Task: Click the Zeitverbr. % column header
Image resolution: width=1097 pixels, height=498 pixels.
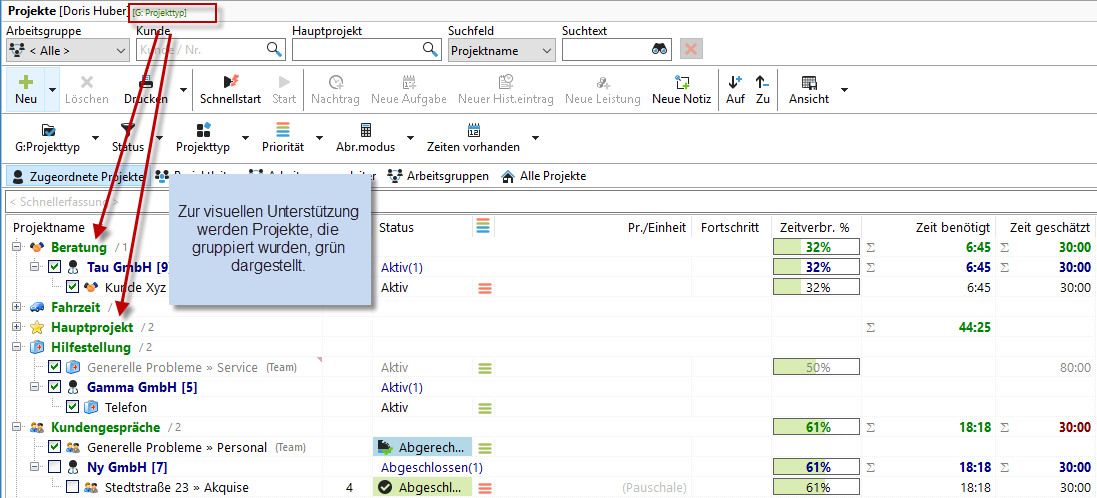Action: [x=814, y=227]
